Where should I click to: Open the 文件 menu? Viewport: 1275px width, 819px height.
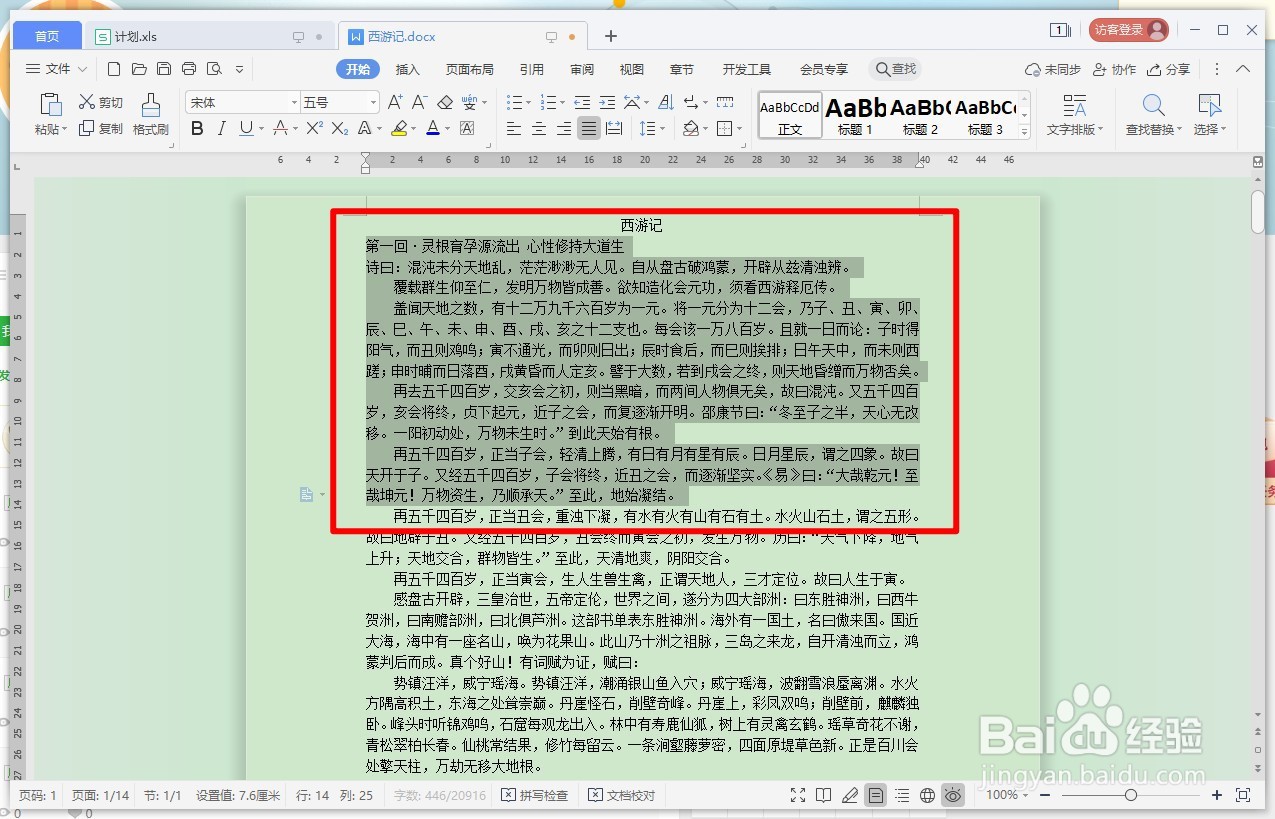56,69
